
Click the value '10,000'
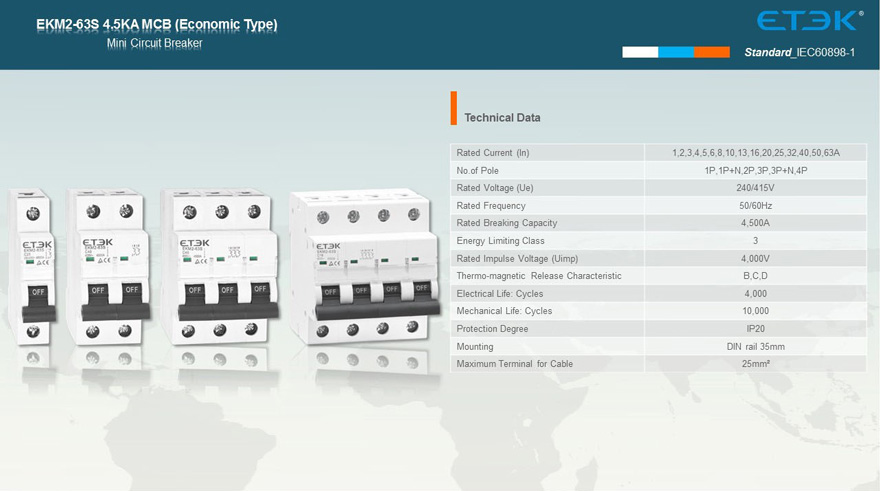pos(755,311)
